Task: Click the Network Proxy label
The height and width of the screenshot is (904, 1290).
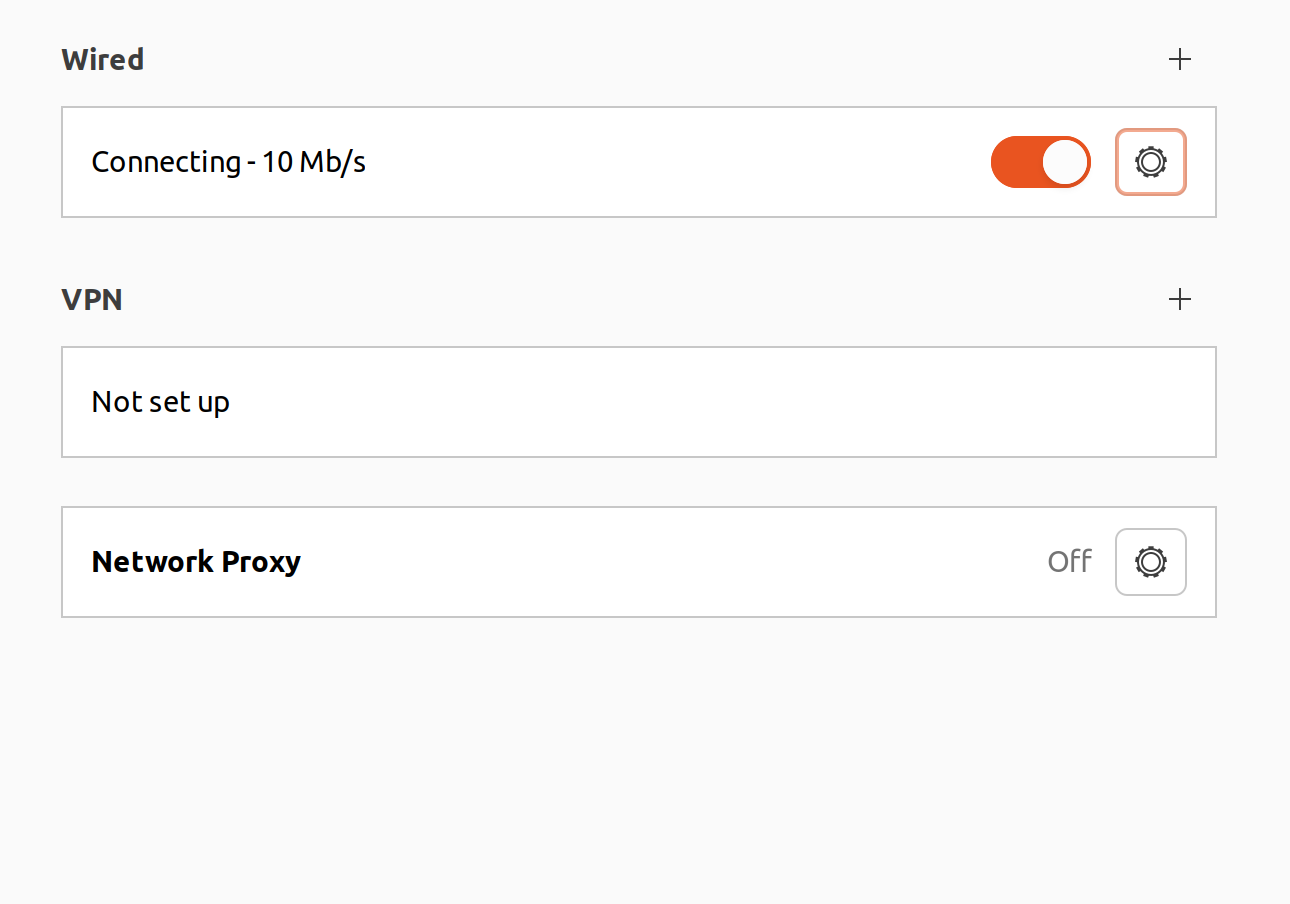Action: (196, 562)
